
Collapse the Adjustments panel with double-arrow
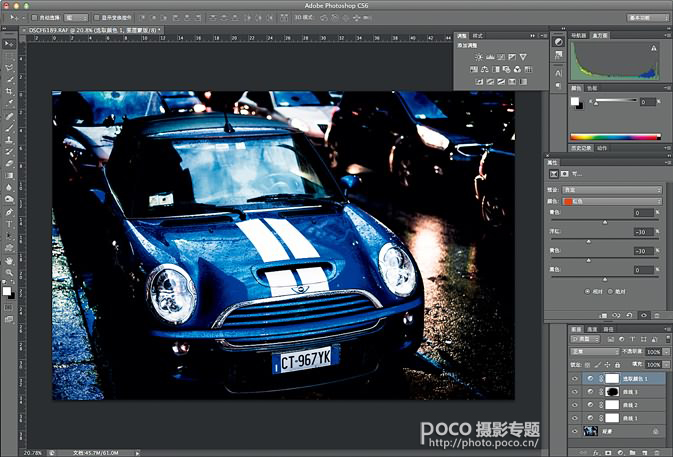[533, 36]
